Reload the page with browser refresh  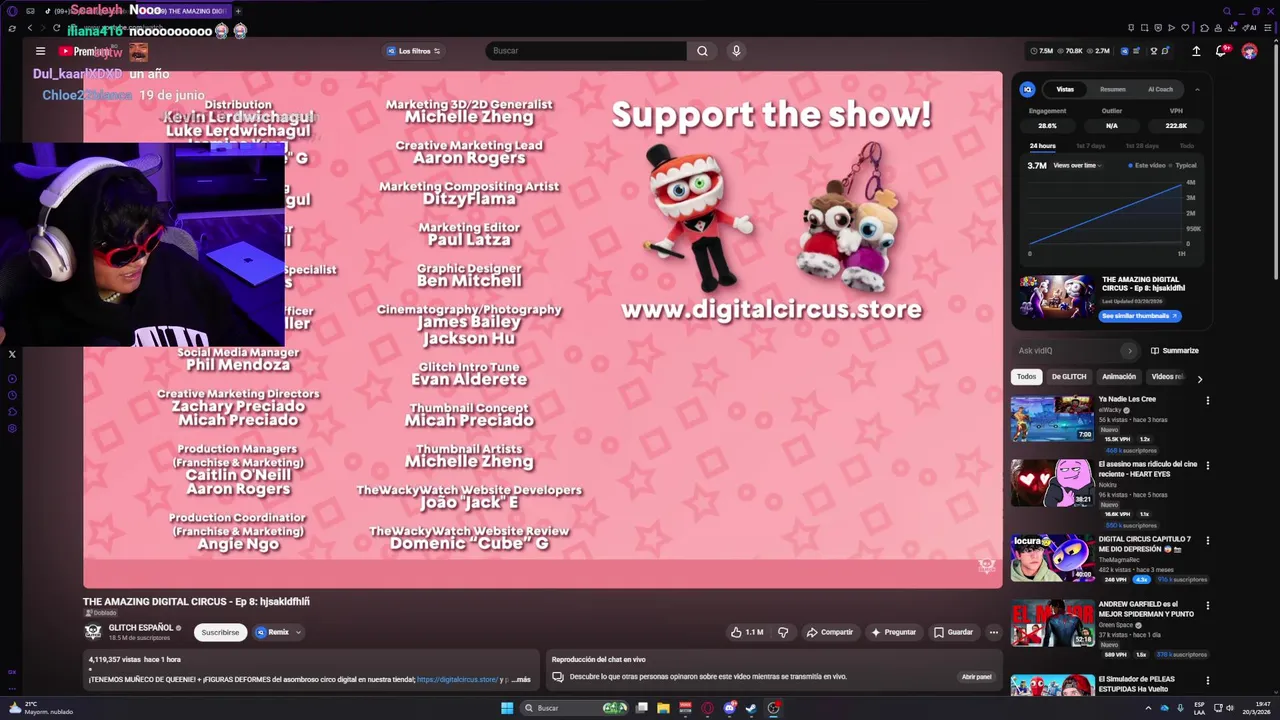click(x=56, y=28)
